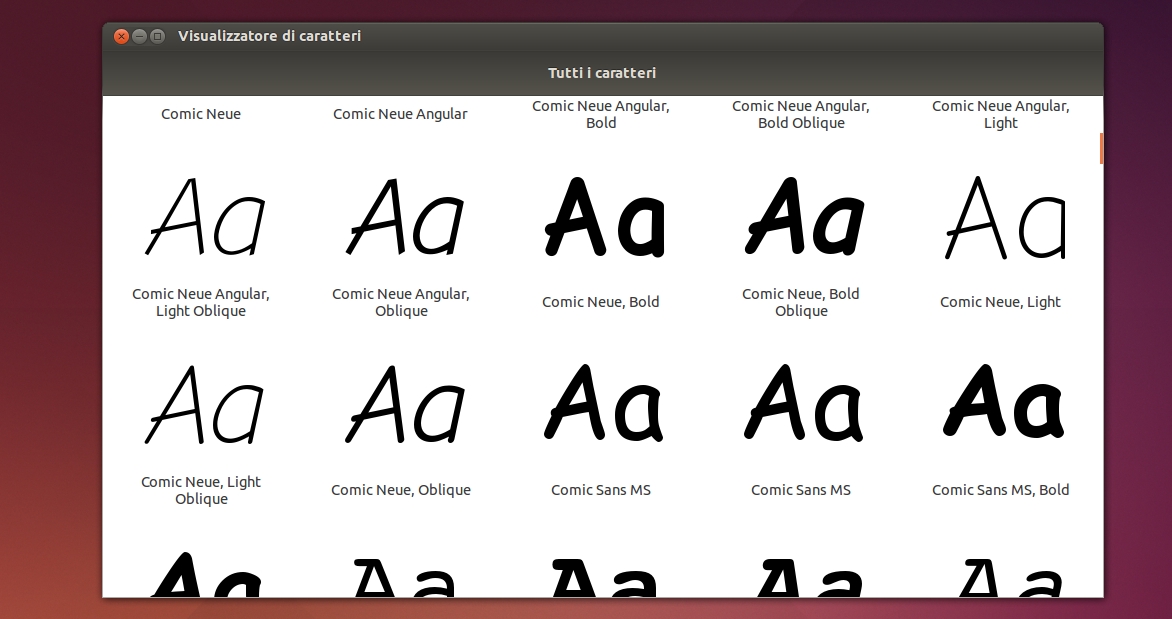Click the second Comic Sans MS label
Image resolution: width=1172 pixels, height=619 pixels.
[801, 490]
